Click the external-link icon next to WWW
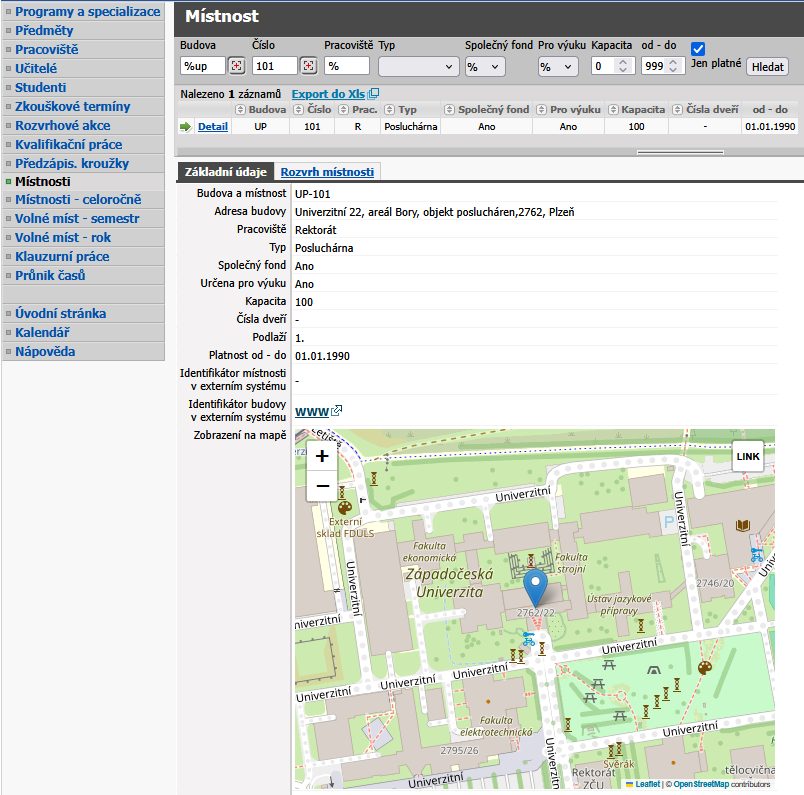Image resolution: width=804 pixels, height=795 pixels. (x=337, y=411)
